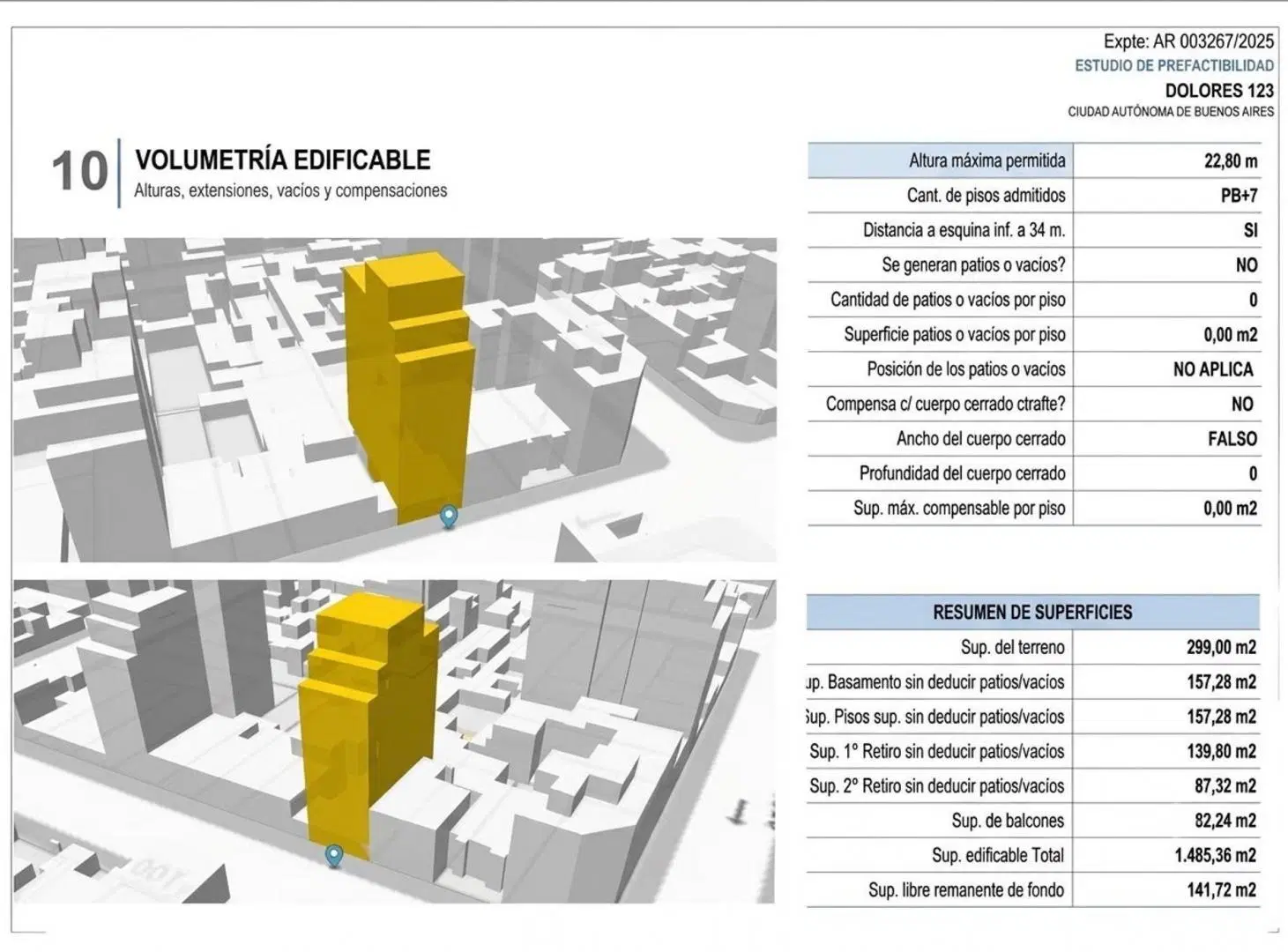Image resolution: width=1288 pixels, height=952 pixels.
Task: Click NO value for Se generan patios
Action: click(x=1247, y=265)
